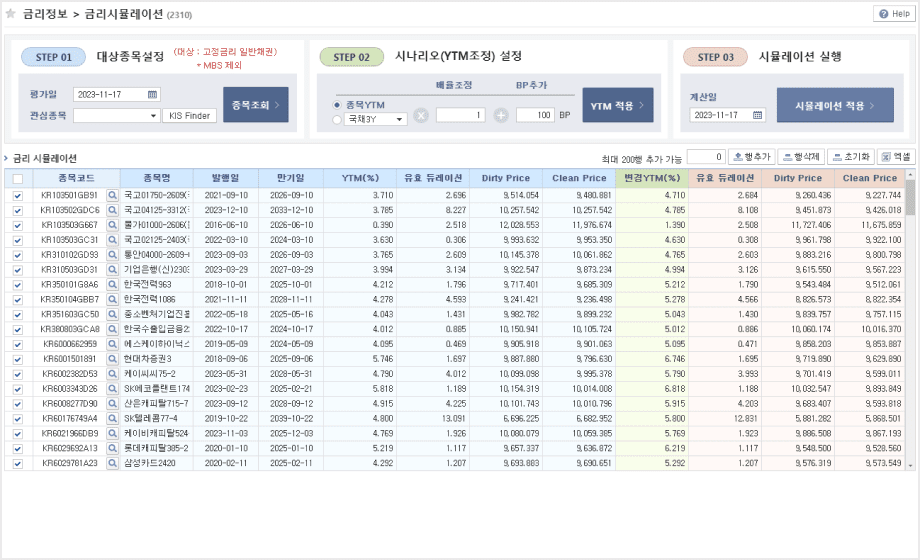The image size is (920, 560).
Task: Click magnifier icon for KR350101G8A6
Action: 112,284
